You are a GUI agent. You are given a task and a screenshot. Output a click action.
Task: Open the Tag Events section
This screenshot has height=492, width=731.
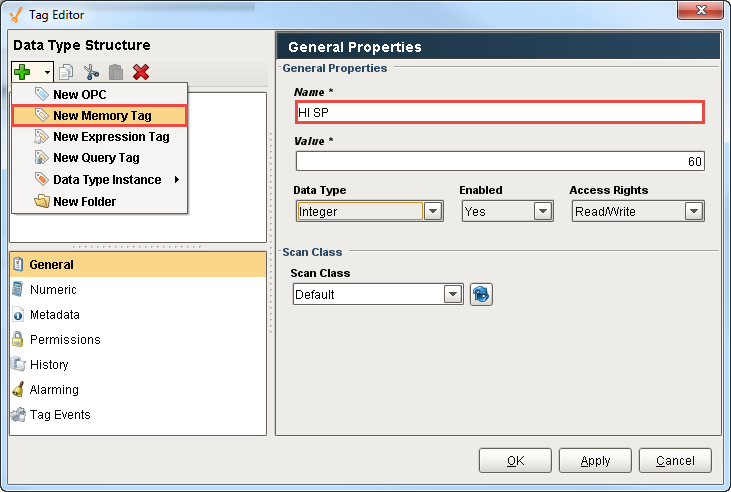60,415
